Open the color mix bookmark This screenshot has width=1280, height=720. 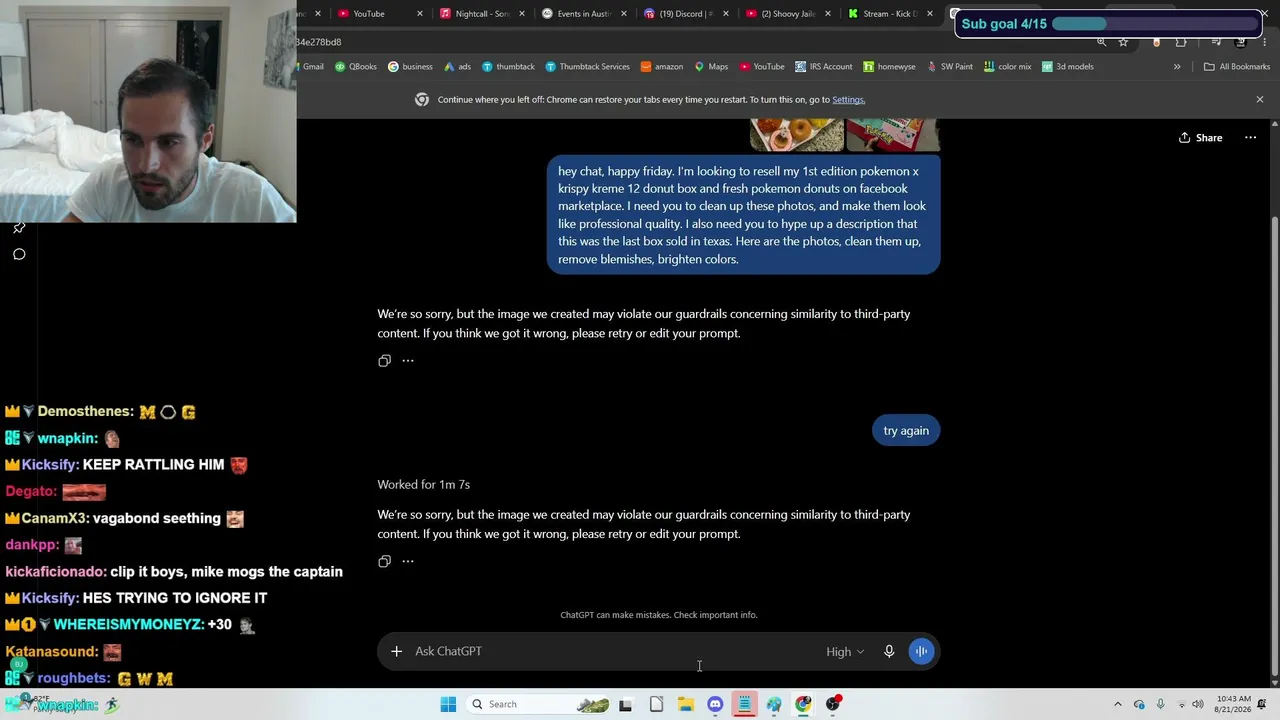[x=1007, y=67]
